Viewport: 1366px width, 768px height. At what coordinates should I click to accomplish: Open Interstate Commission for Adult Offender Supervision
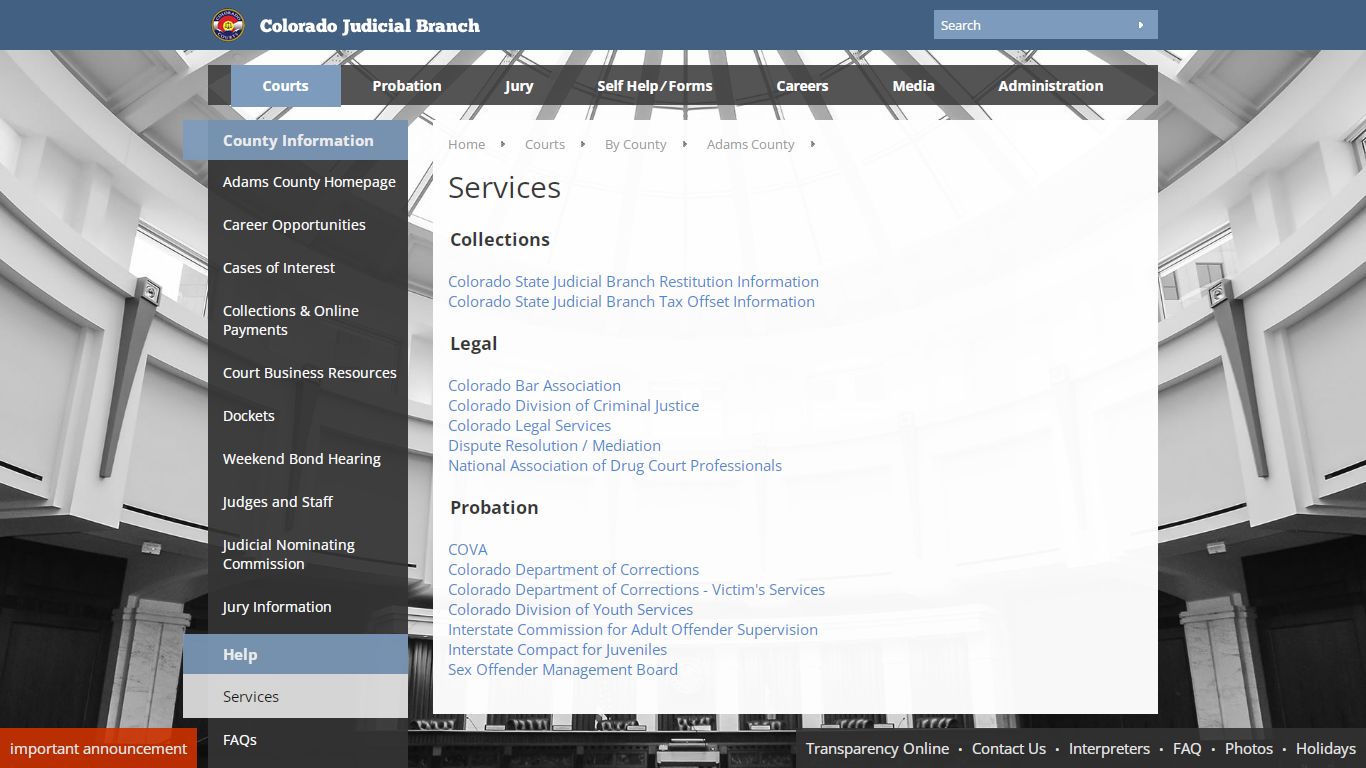coord(633,630)
